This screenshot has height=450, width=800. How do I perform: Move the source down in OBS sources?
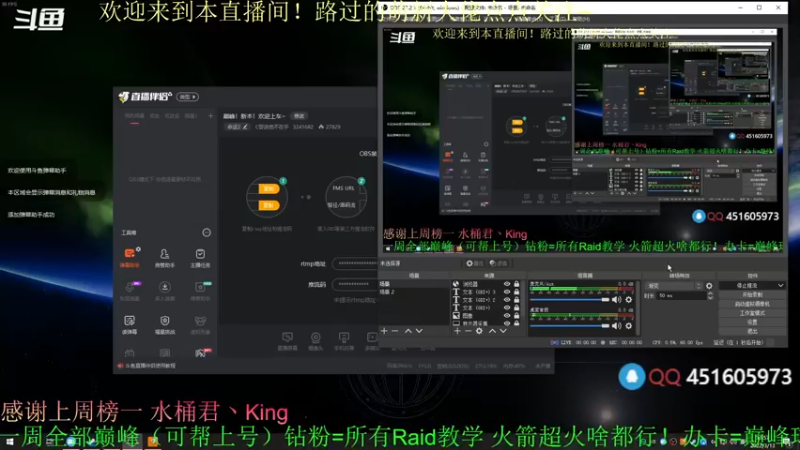[x=503, y=331]
